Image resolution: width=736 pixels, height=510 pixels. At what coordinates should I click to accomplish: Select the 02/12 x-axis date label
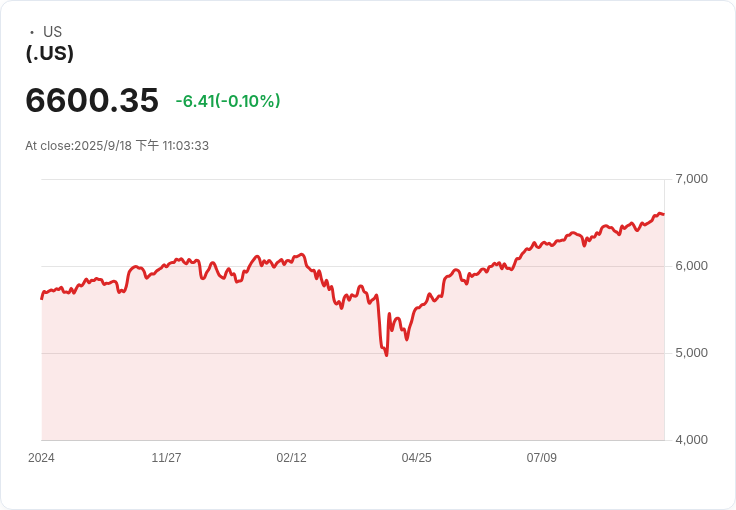[291, 458]
